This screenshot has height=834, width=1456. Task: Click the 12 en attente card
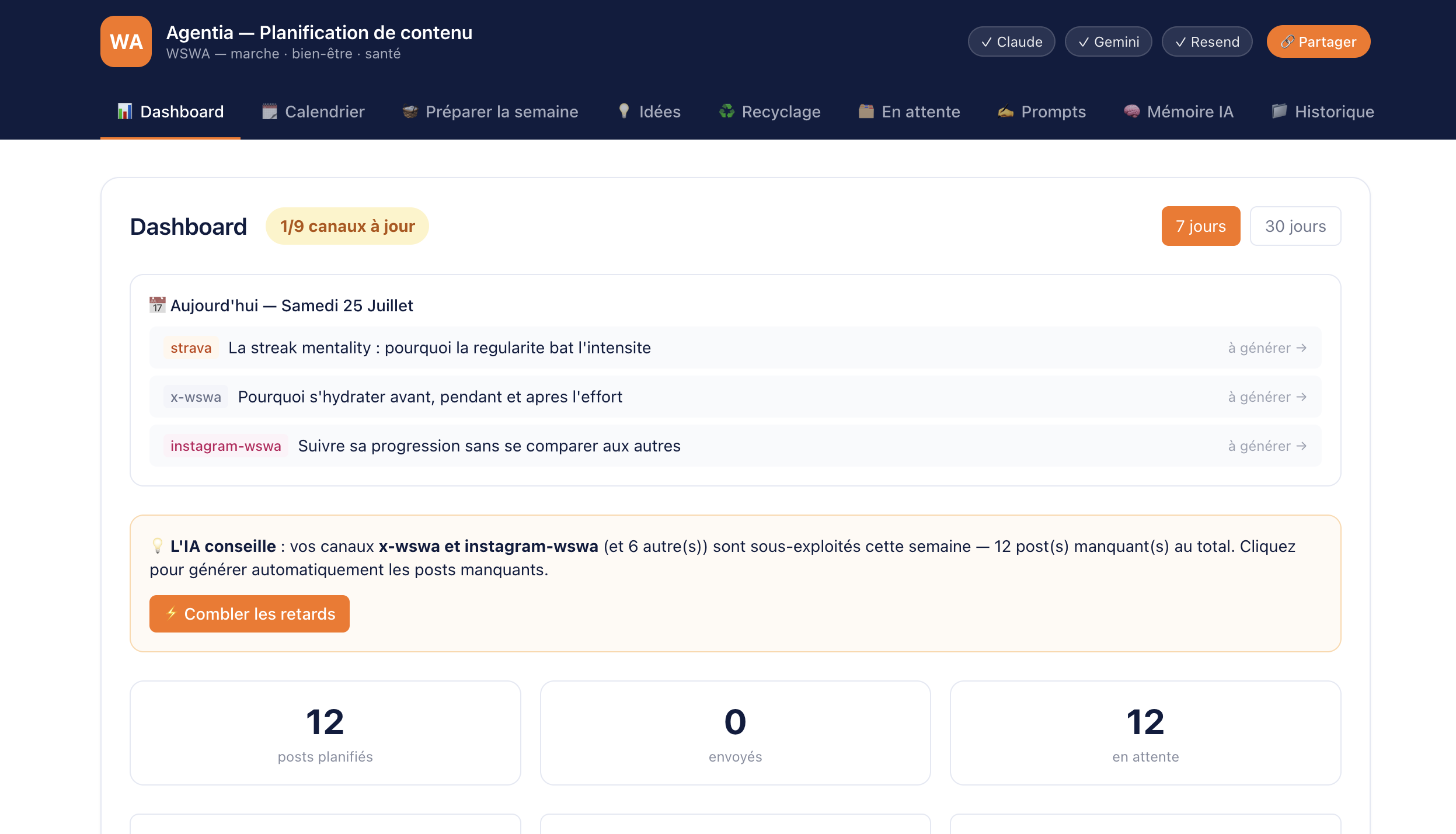[1145, 733]
